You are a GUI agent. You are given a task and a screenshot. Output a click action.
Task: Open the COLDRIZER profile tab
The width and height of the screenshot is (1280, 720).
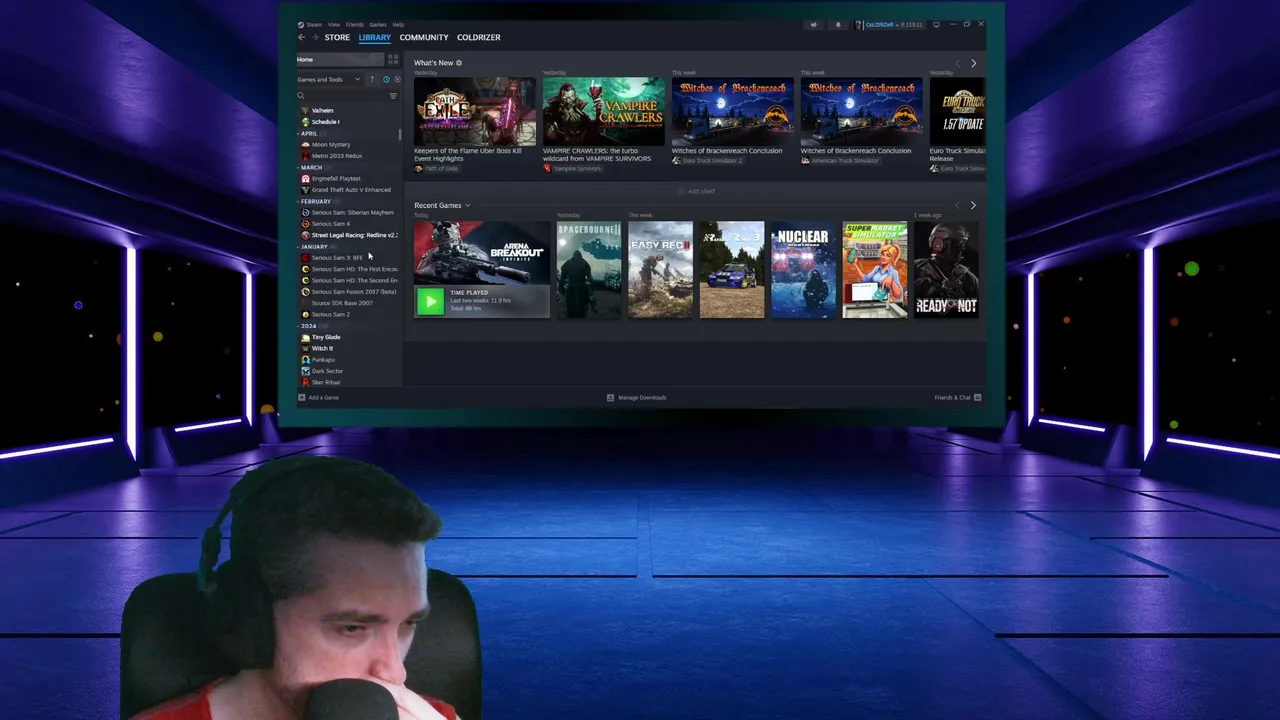(479, 37)
